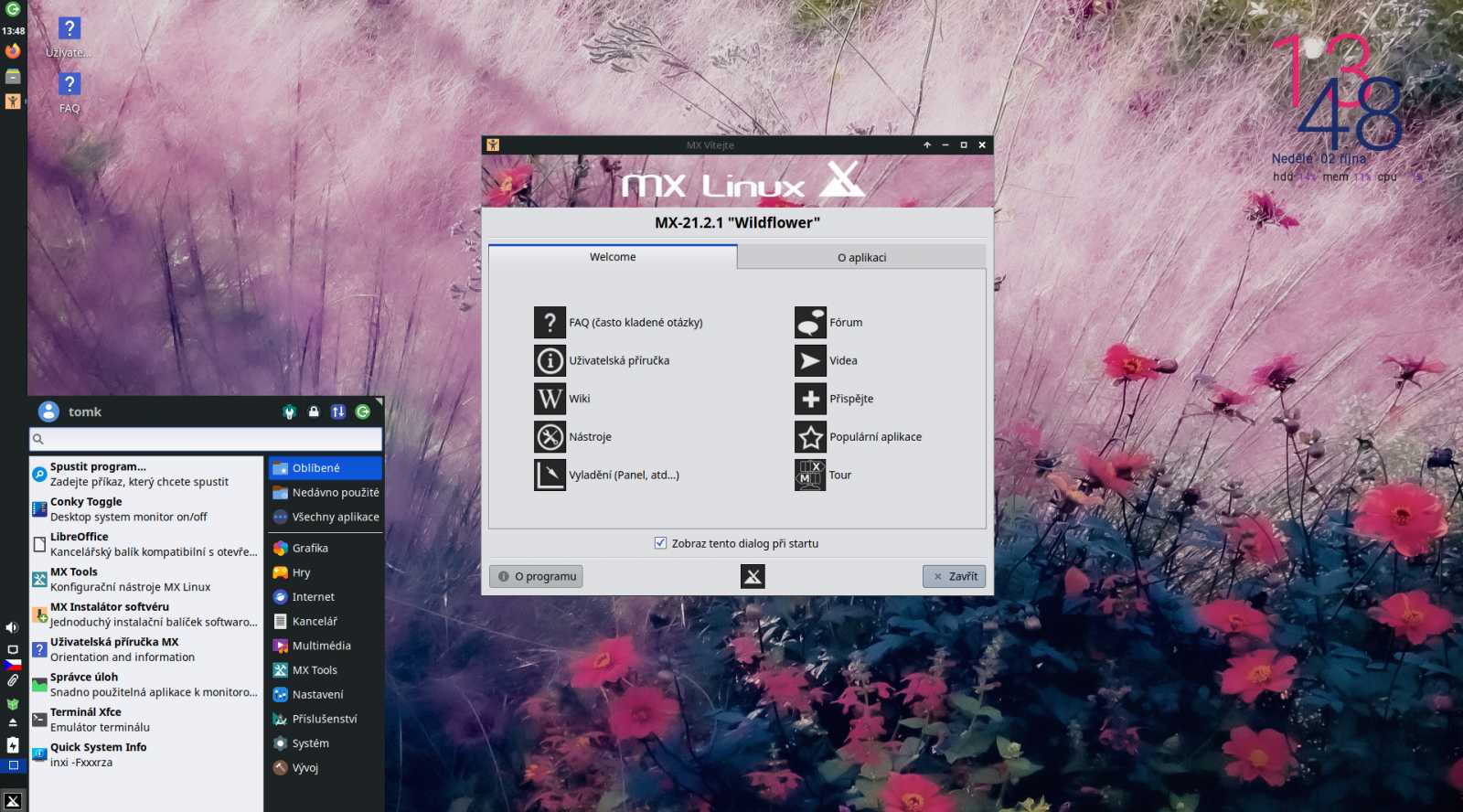Image resolution: width=1463 pixels, height=812 pixels.
Task: Switch to the Welcome tab
Action: (613, 257)
